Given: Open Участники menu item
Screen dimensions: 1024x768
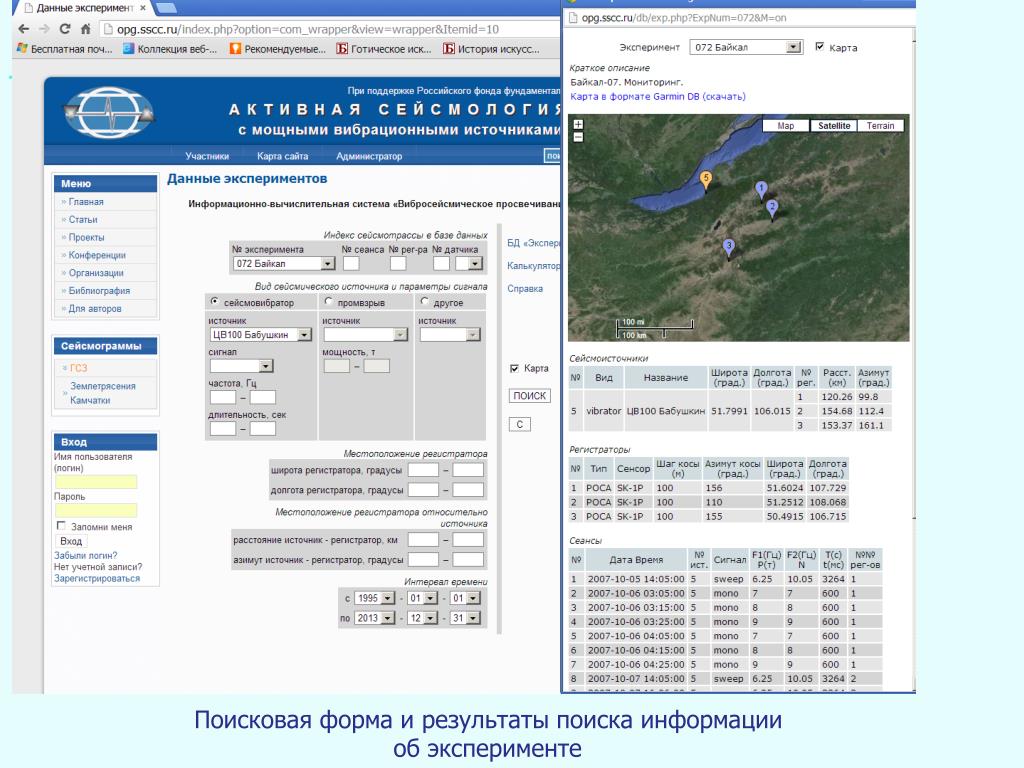Looking at the screenshot, I should pos(207,156).
